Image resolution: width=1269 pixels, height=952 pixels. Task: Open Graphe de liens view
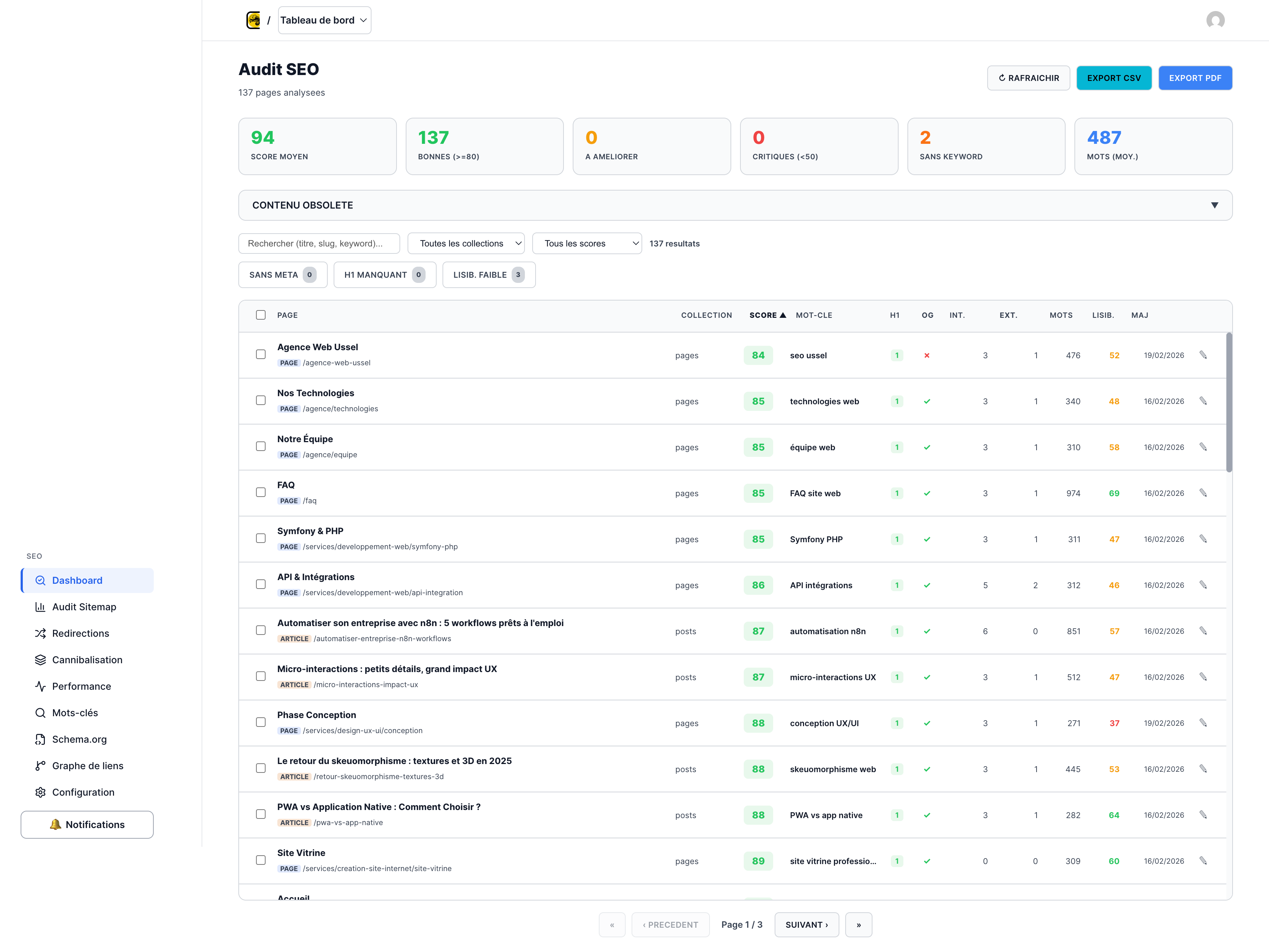(87, 765)
